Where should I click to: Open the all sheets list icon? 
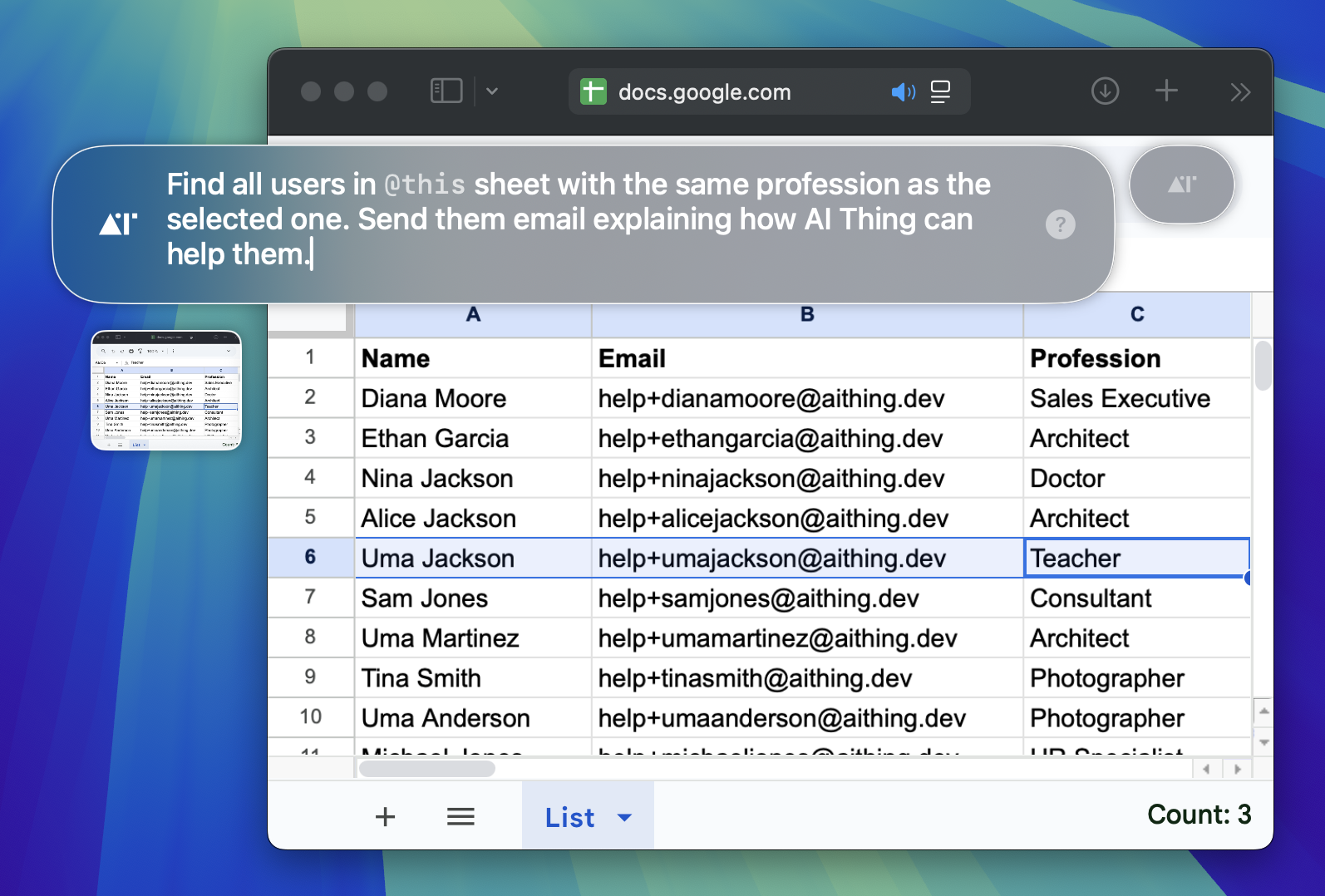tap(461, 816)
